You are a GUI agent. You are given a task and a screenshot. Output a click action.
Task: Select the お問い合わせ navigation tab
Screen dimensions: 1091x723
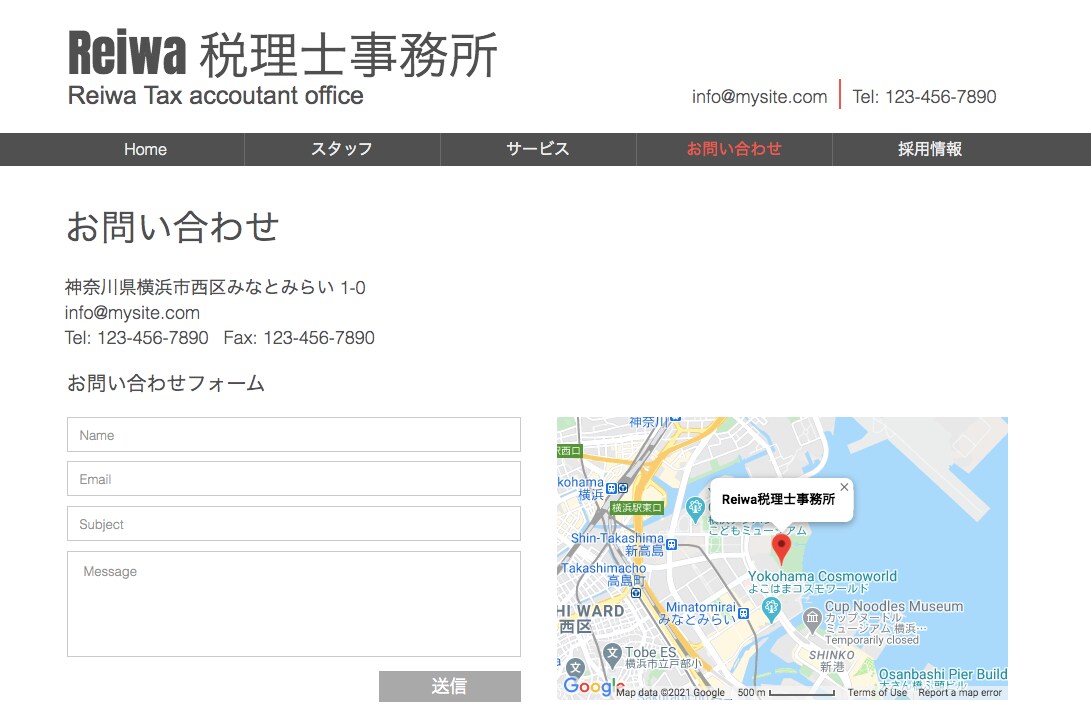click(x=734, y=149)
